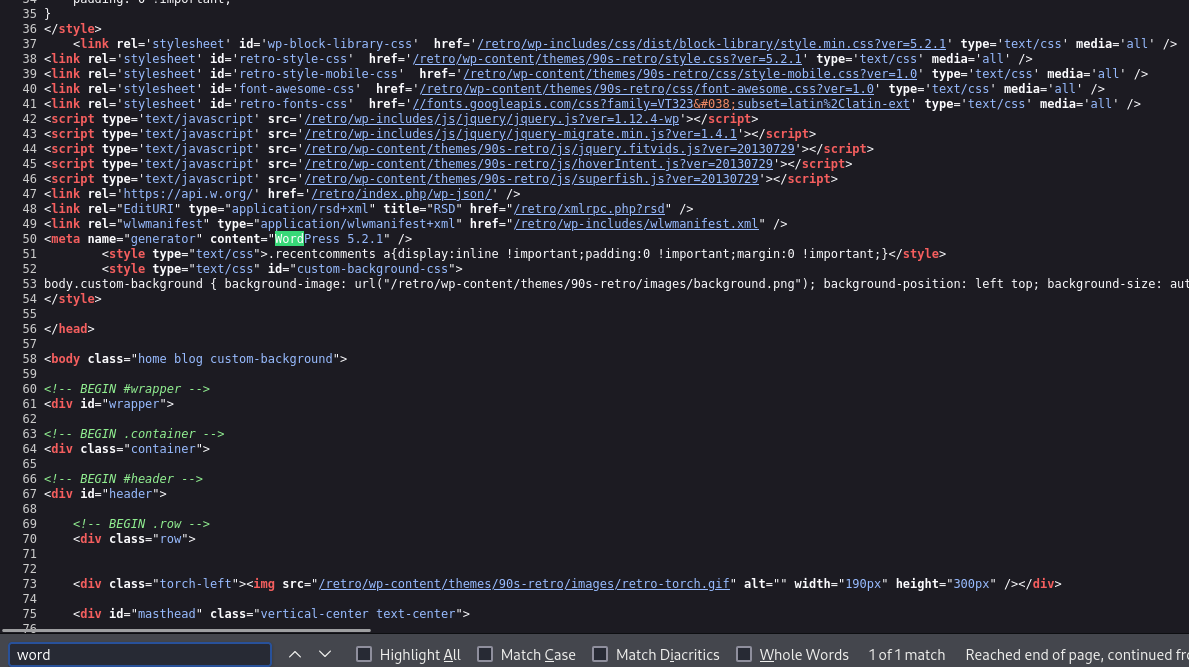Image resolution: width=1189 pixels, height=667 pixels.
Task: Click the div id 'wrapper' line
Action: 109,404
